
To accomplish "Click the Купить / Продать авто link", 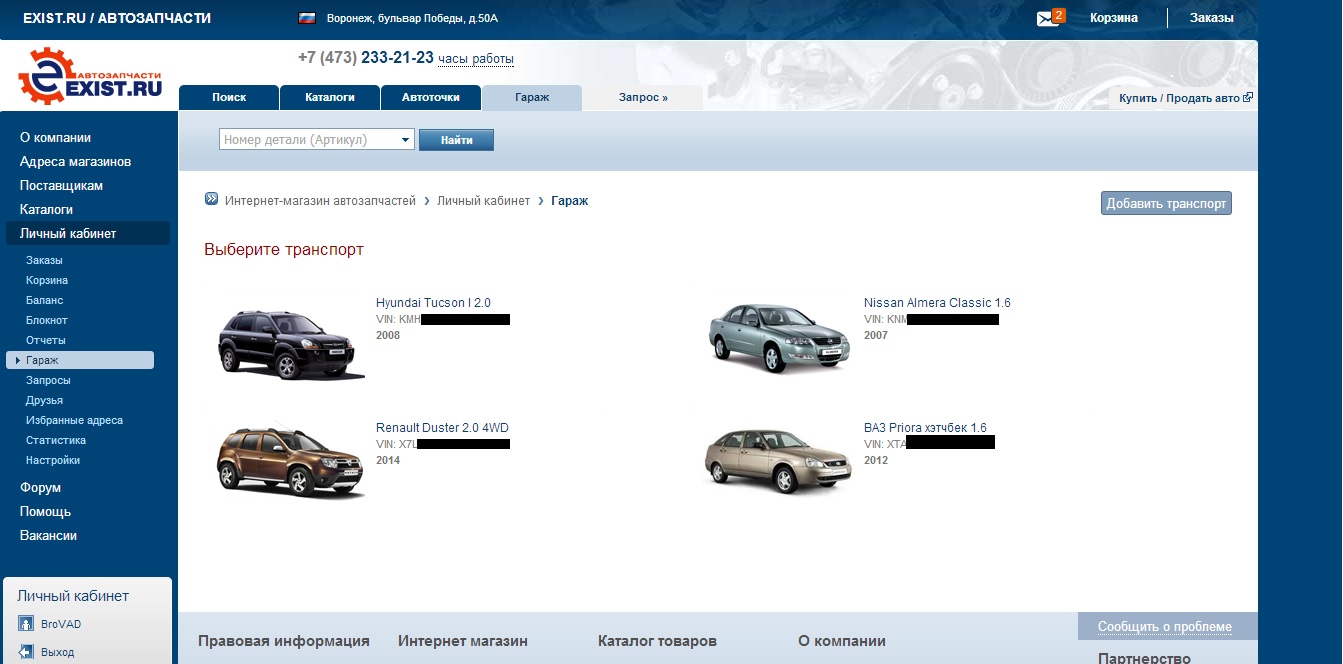I will tap(1180, 98).
